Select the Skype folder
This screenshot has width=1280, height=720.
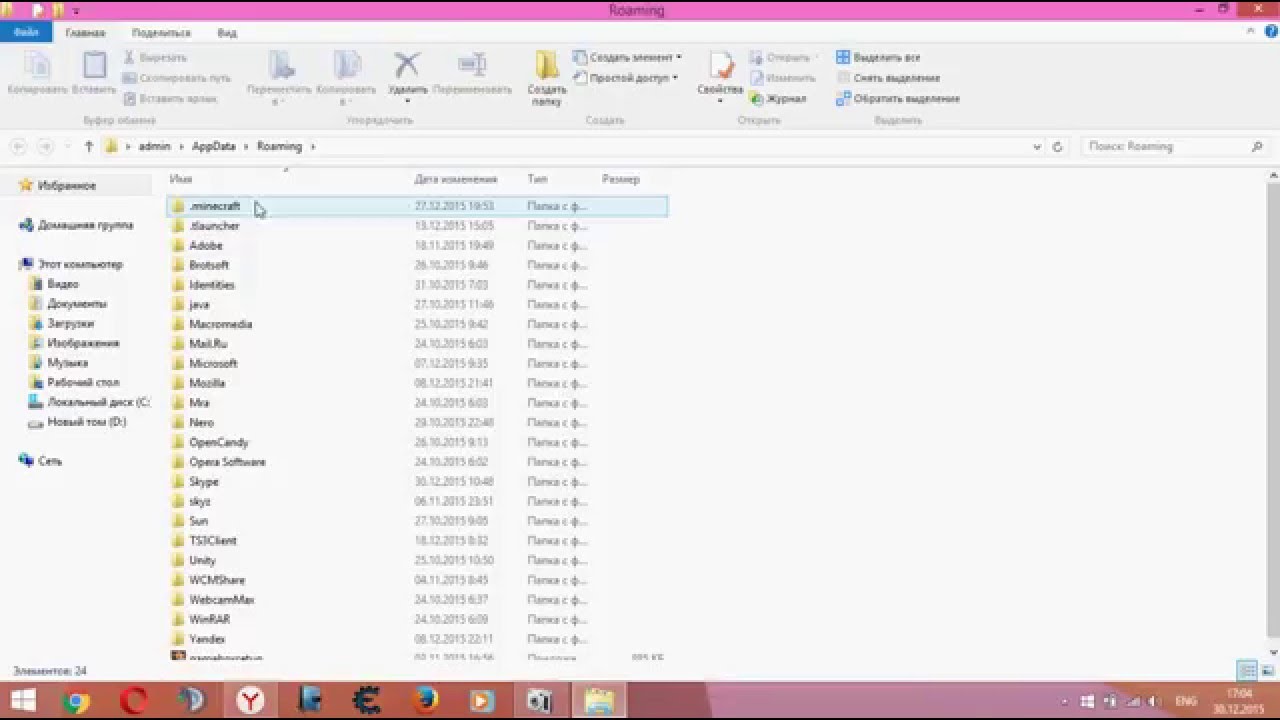click(x=417, y=482)
